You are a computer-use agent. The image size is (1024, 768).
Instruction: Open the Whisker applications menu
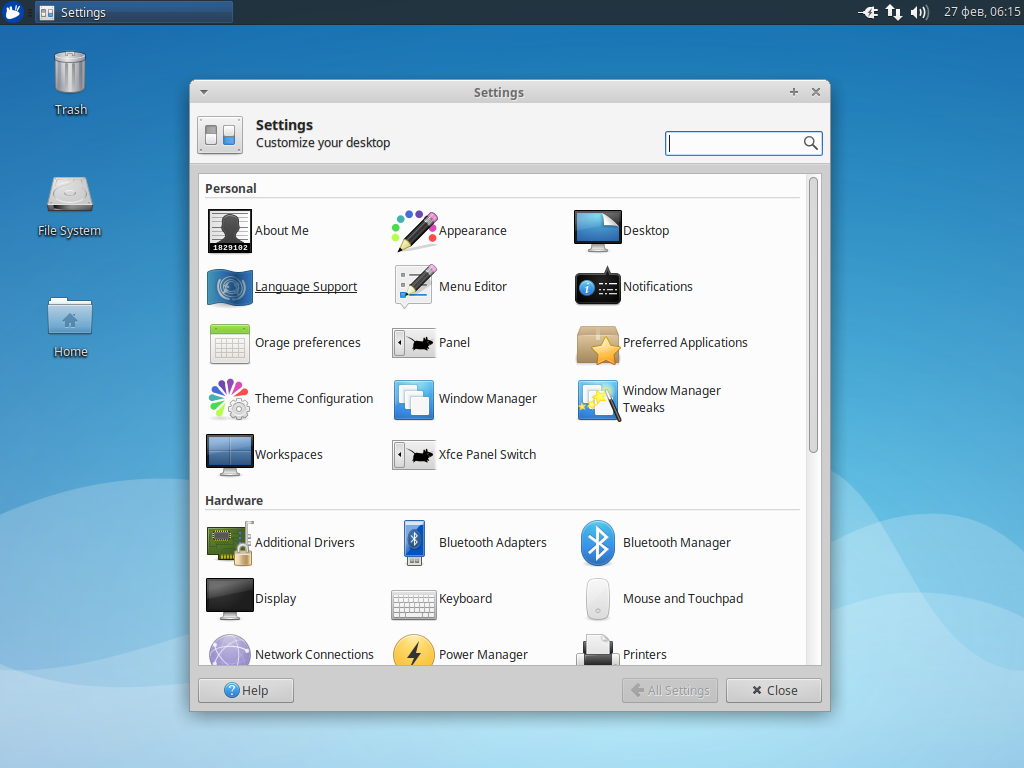tap(13, 12)
